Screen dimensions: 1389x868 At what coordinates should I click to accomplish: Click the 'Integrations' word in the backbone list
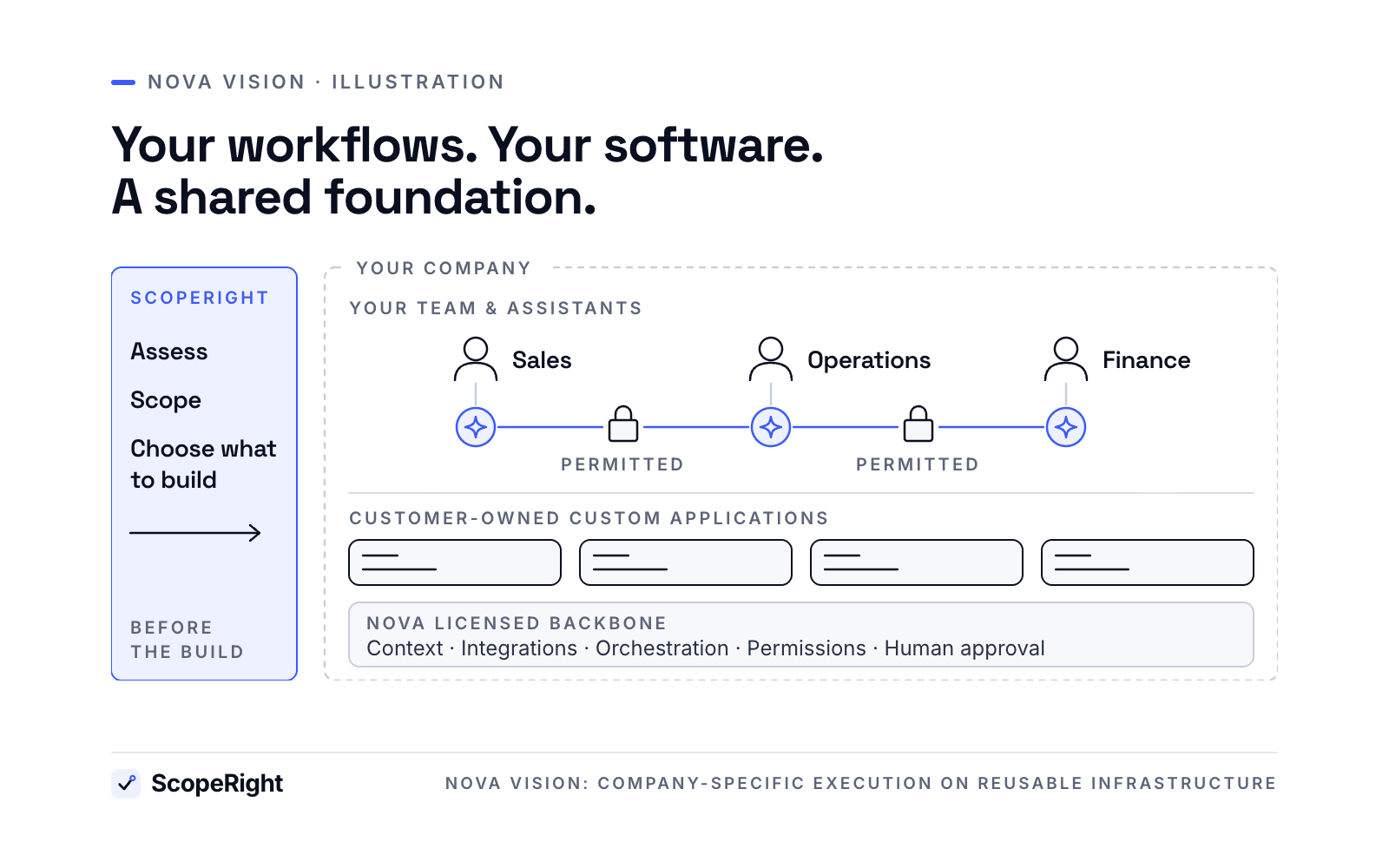tap(519, 648)
